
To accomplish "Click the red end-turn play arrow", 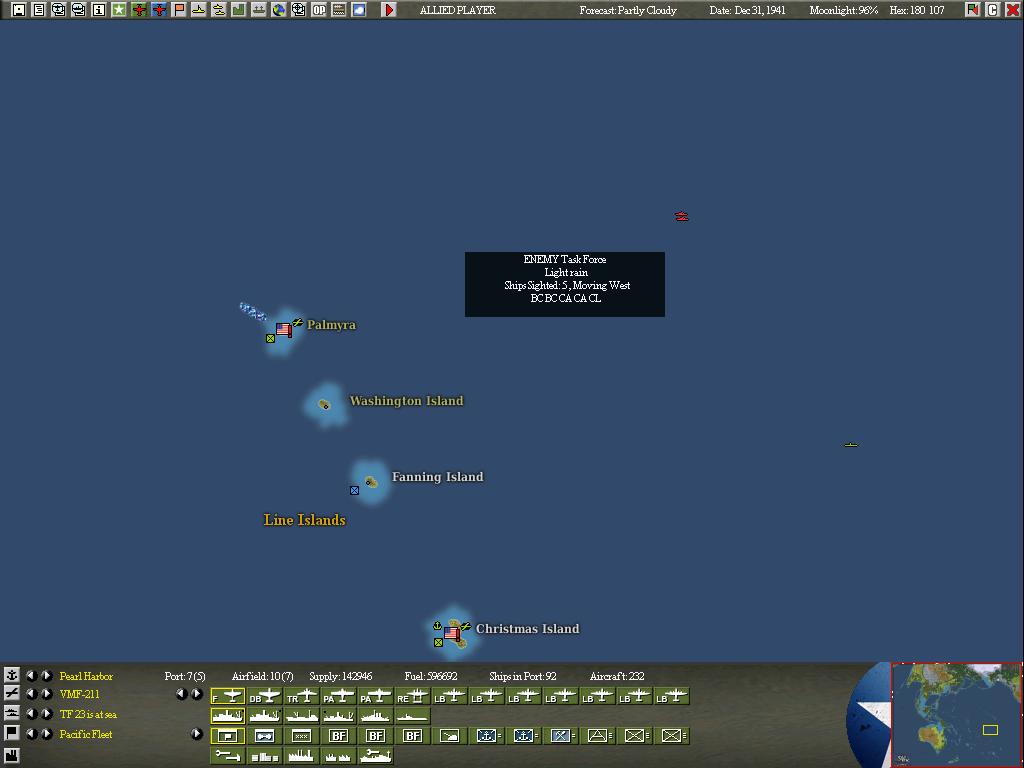I will click(389, 10).
